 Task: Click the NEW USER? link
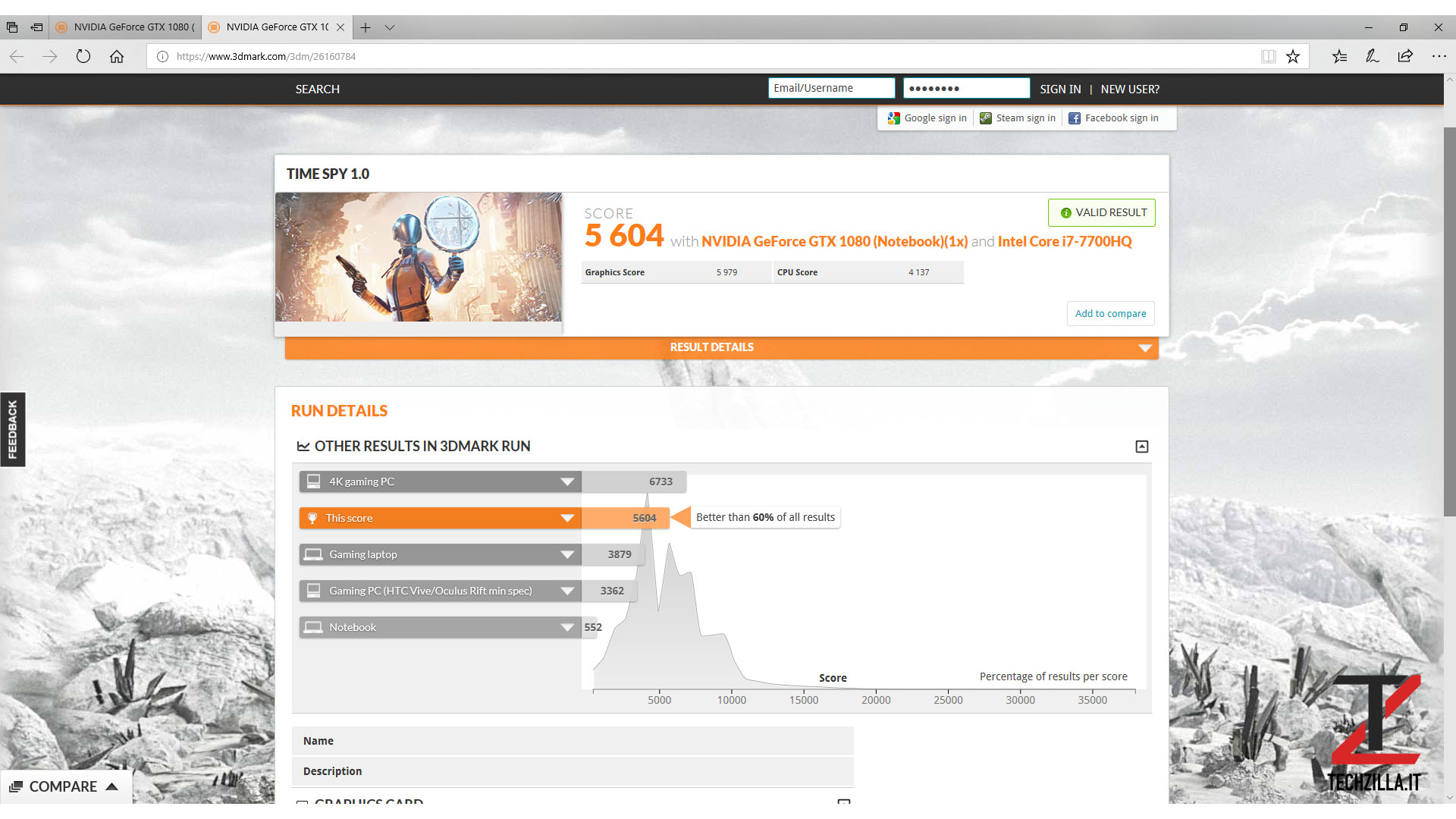pos(1130,89)
